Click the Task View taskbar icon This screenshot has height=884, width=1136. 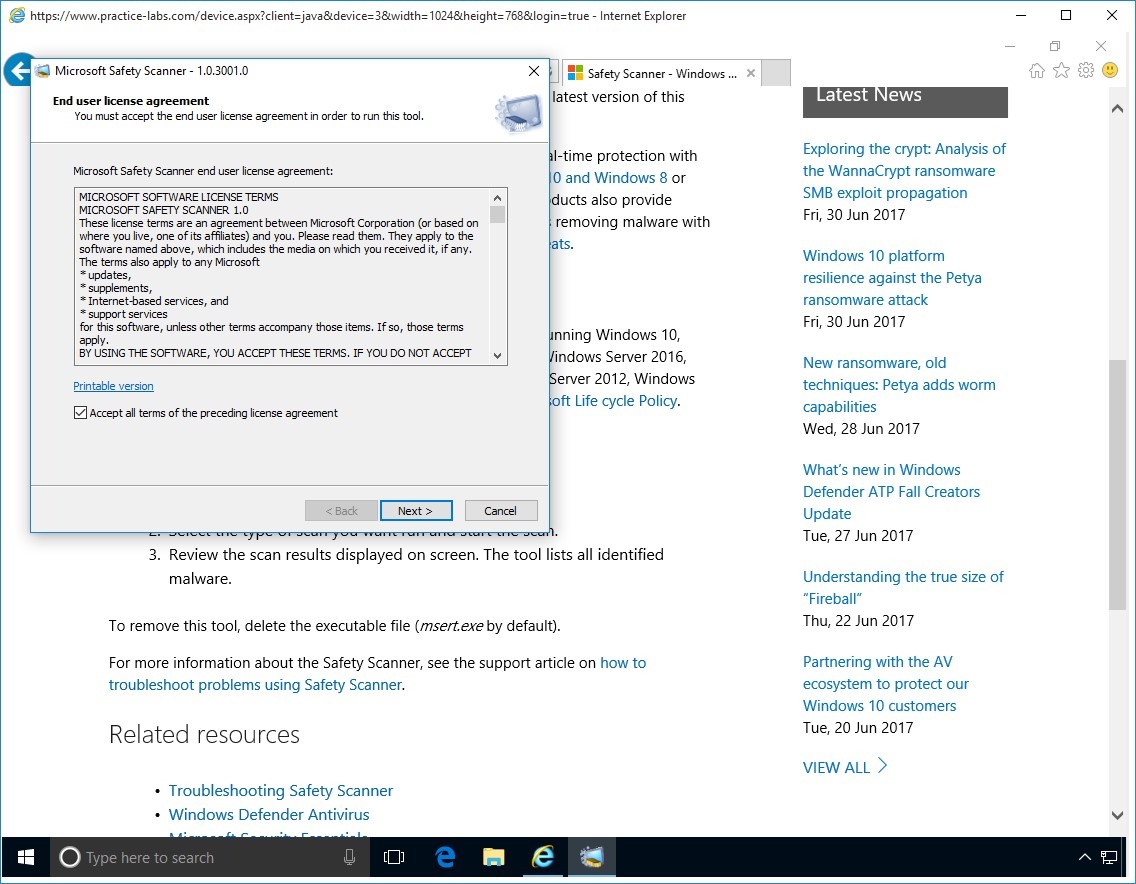pos(394,857)
